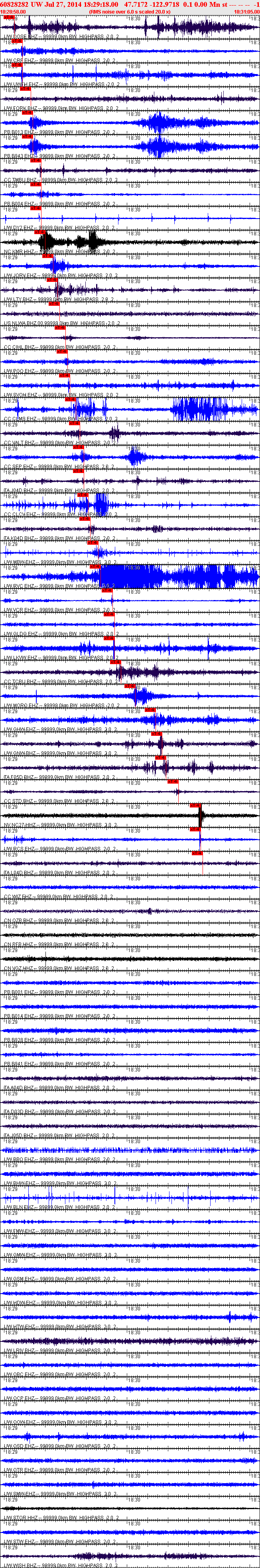Select the PB B014 EHZ station label
Screen dimensions: 260x1568
coord(61,1015)
